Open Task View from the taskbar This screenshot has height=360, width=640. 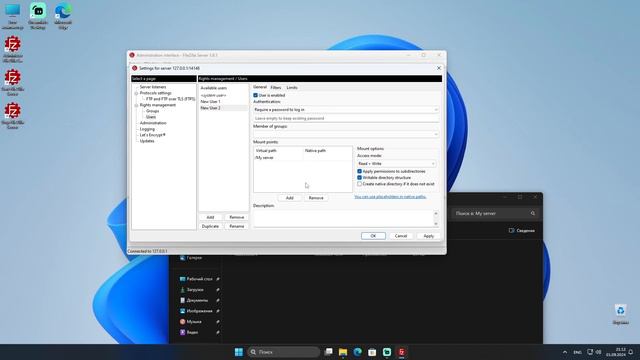(x=328, y=352)
